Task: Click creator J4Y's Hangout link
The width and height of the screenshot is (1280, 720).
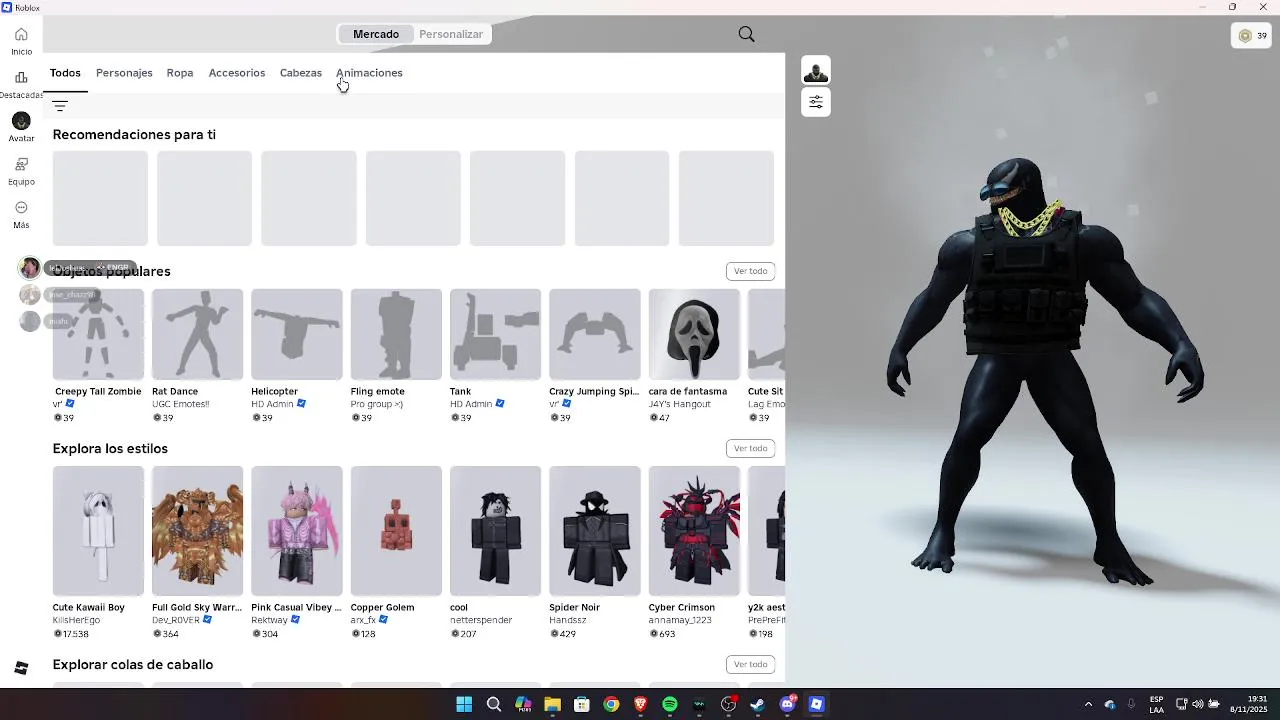Action: [680, 404]
